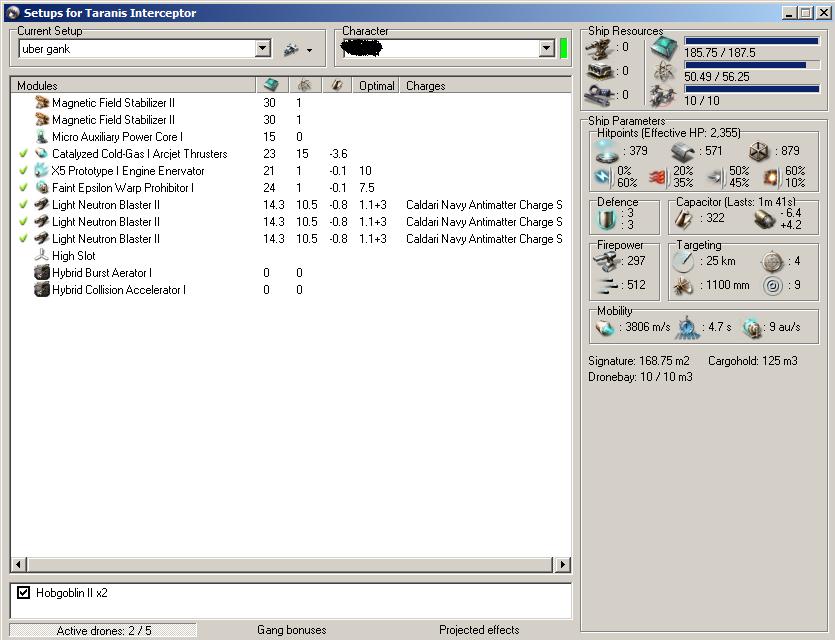Toggle checkmark for Catalyzed Cold-Gas I Arcjet Thrusters
Screen dimensions: 835x640
(23, 153)
